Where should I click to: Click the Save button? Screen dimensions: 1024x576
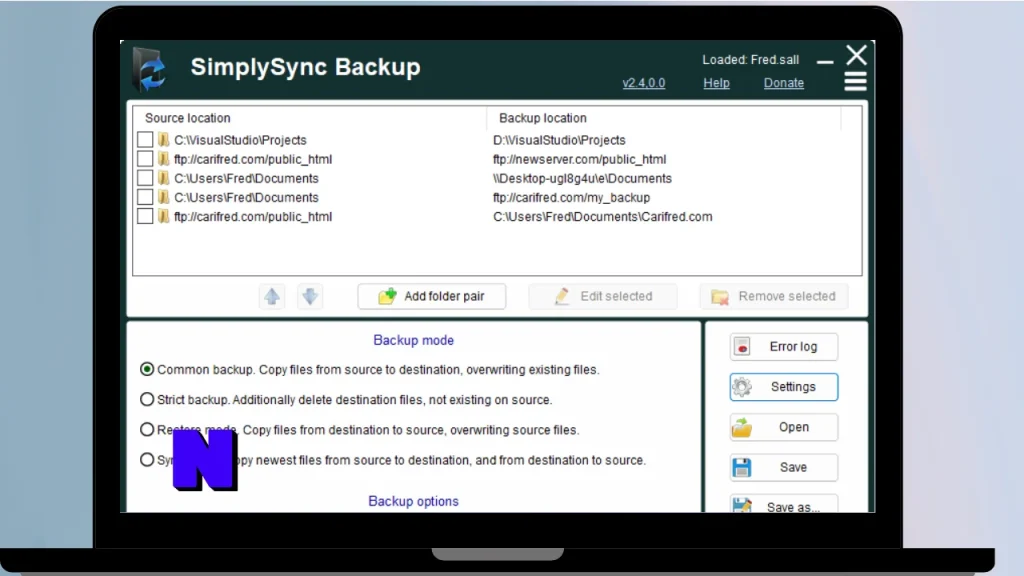tap(784, 468)
